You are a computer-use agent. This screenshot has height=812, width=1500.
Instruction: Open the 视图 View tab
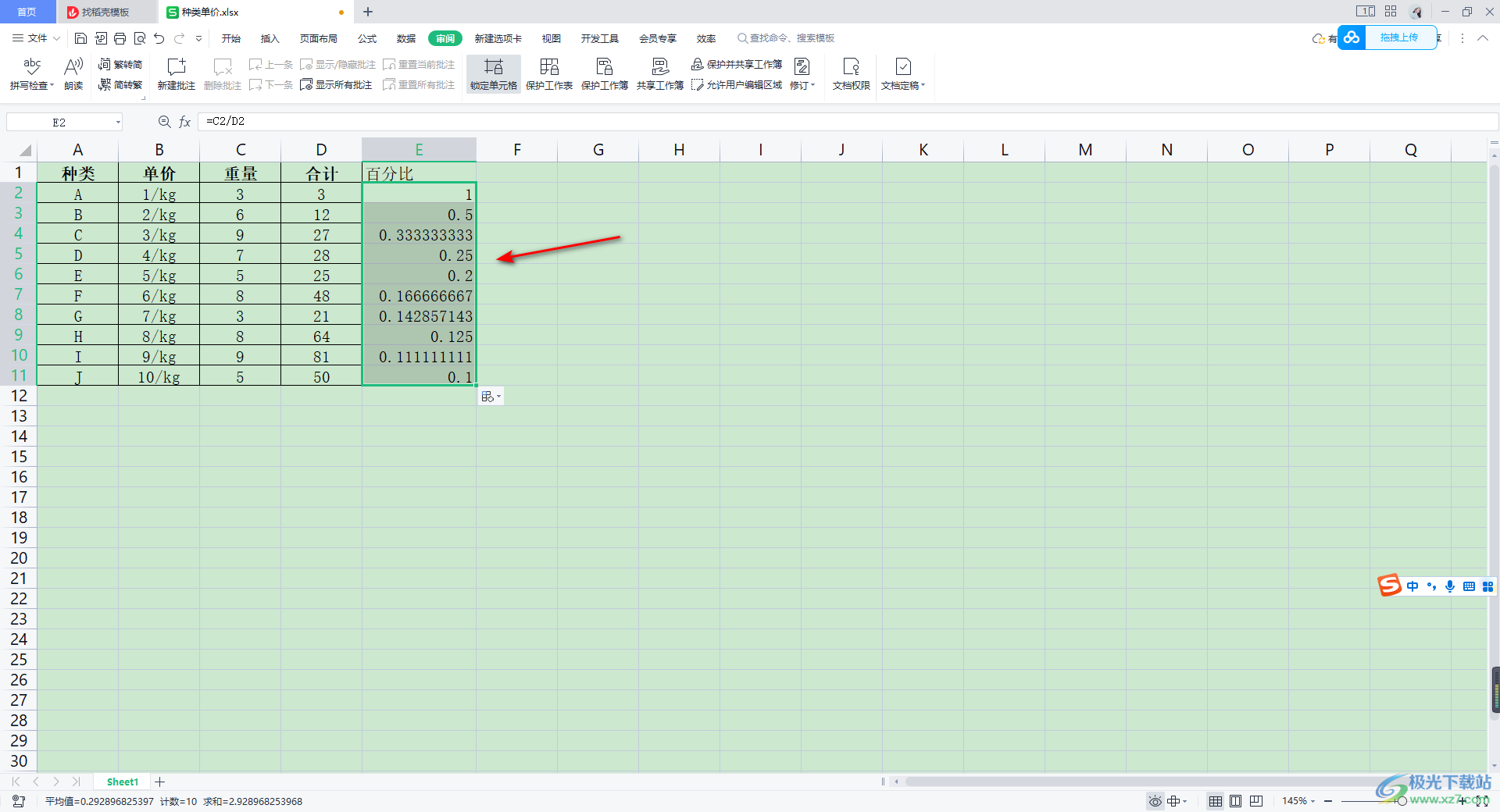click(x=552, y=38)
